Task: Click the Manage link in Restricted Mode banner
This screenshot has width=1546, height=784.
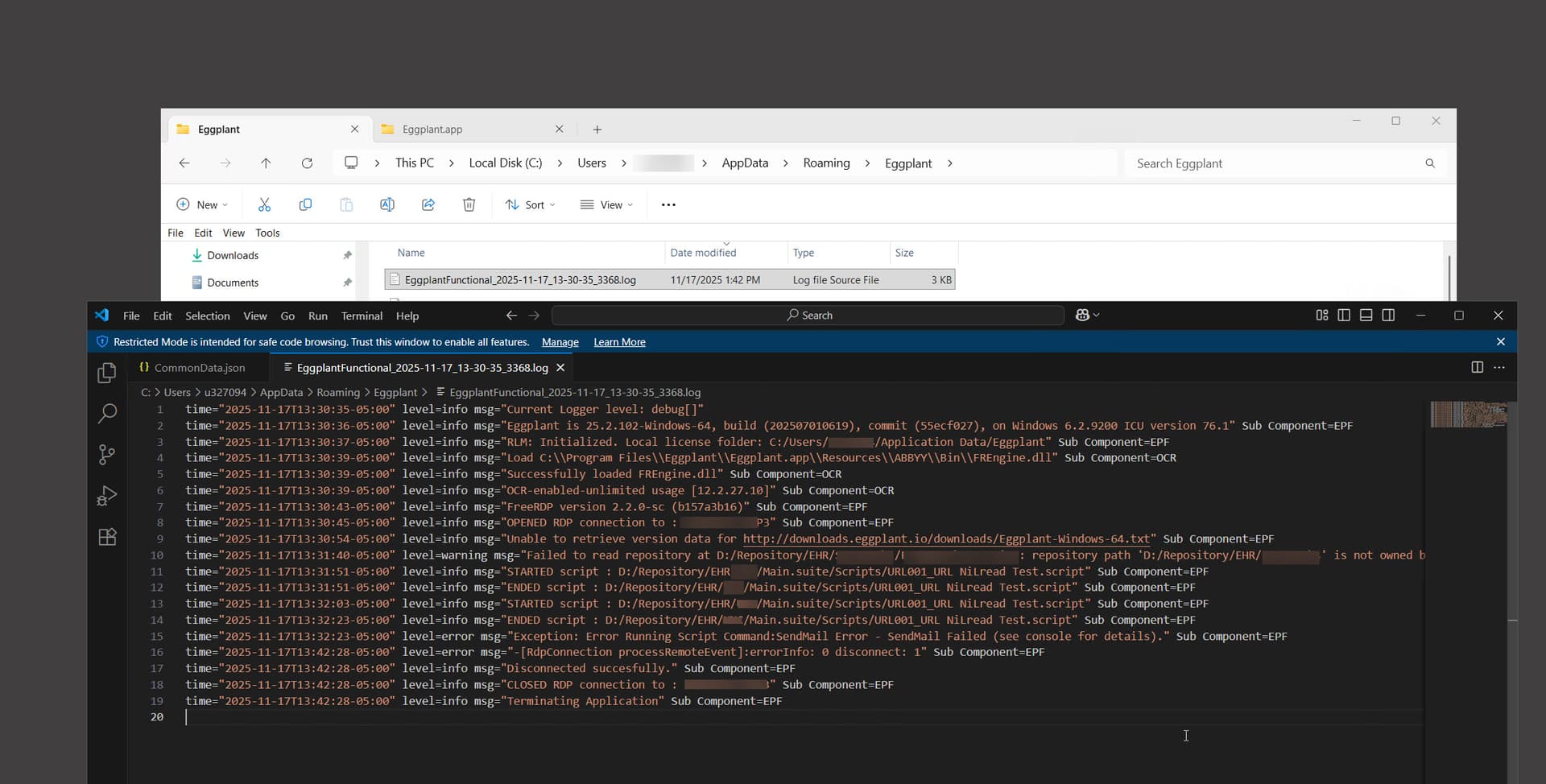Action: [x=560, y=342]
